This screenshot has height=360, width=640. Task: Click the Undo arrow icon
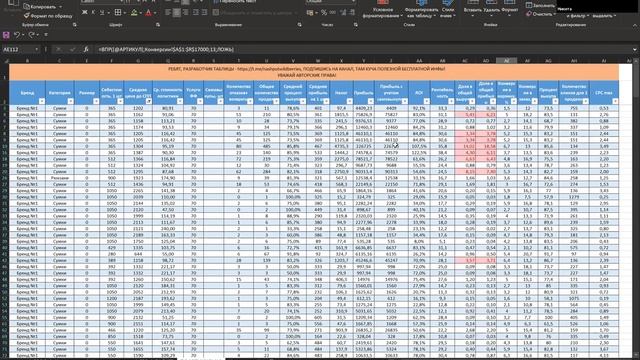(x=17, y=35)
